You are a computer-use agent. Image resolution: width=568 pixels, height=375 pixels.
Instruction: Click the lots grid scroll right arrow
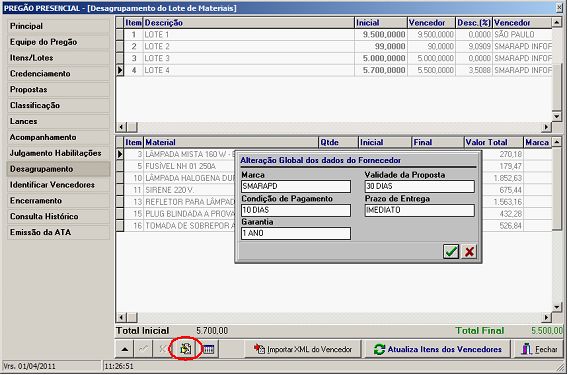click(546, 127)
